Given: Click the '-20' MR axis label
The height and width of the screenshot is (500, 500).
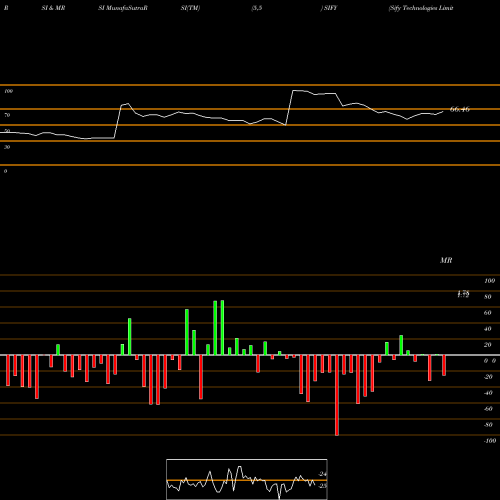Looking at the screenshot, I should pyautogui.click(x=488, y=377).
